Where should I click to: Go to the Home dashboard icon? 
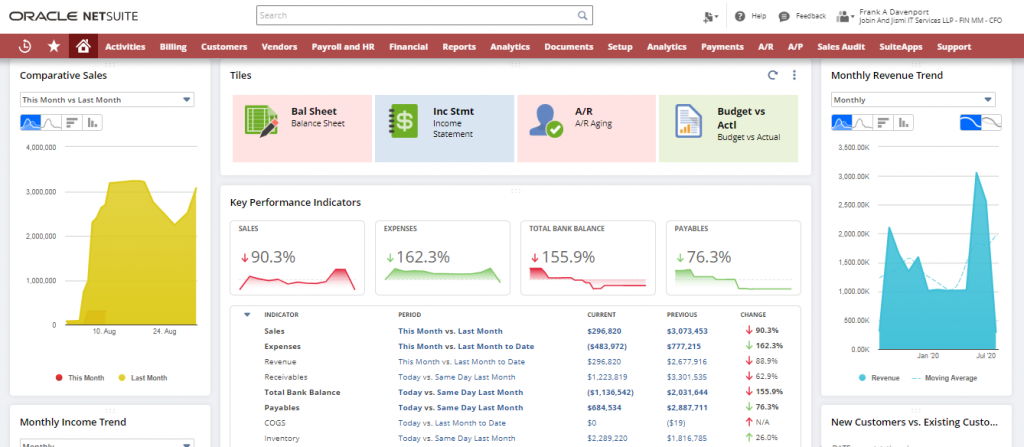pyautogui.click(x=82, y=46)
